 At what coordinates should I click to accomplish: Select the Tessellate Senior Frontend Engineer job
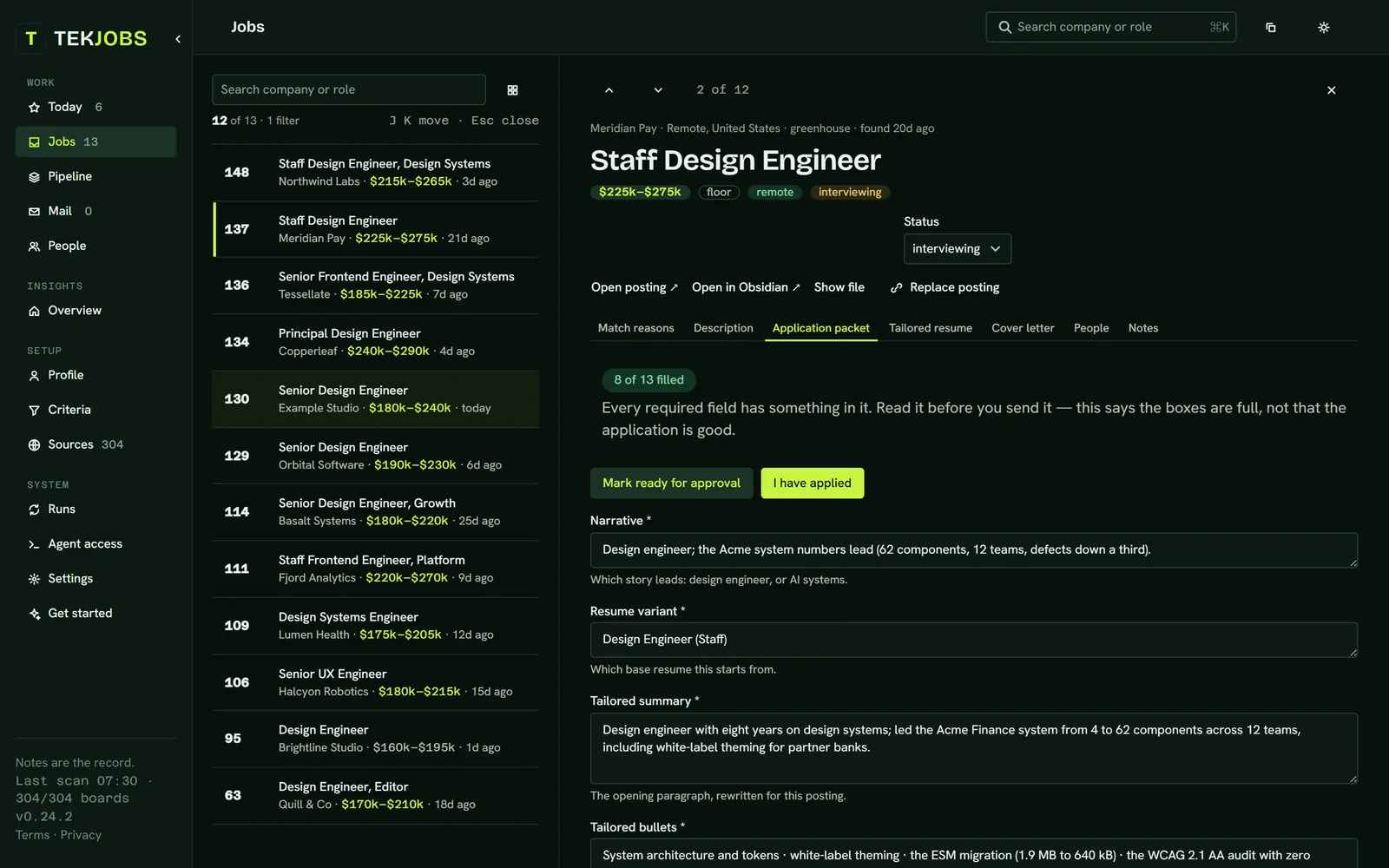pyautogui.click(x=376, y=286)
